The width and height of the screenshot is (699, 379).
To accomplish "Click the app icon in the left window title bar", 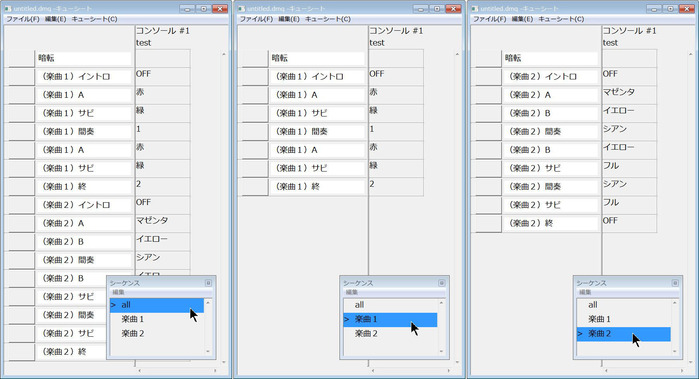I will [x=9, y=8].
